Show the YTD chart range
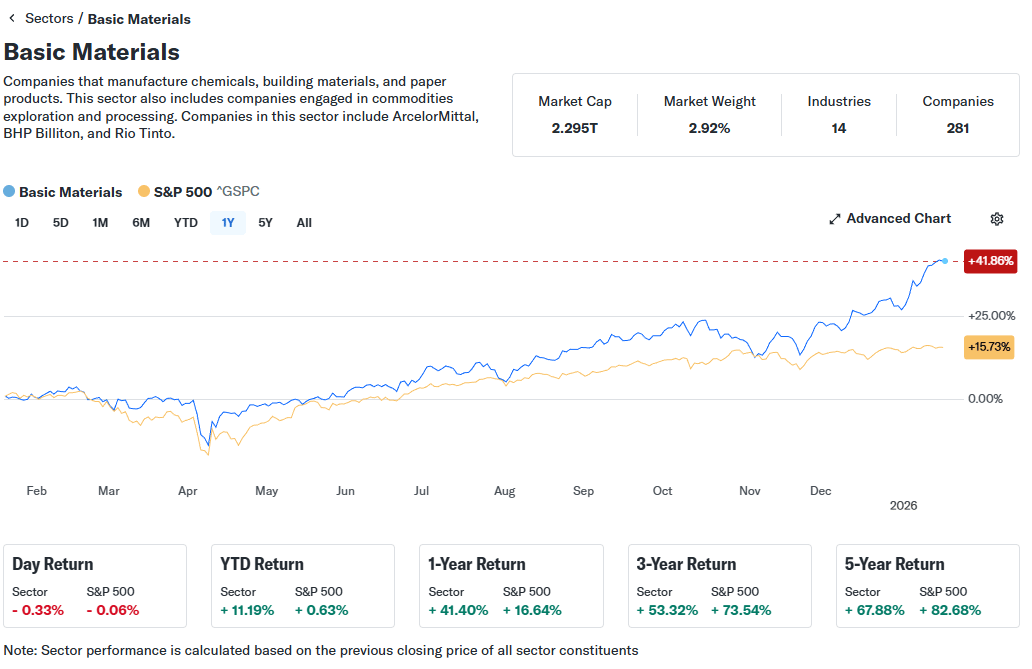 click(x=186, y=223)
